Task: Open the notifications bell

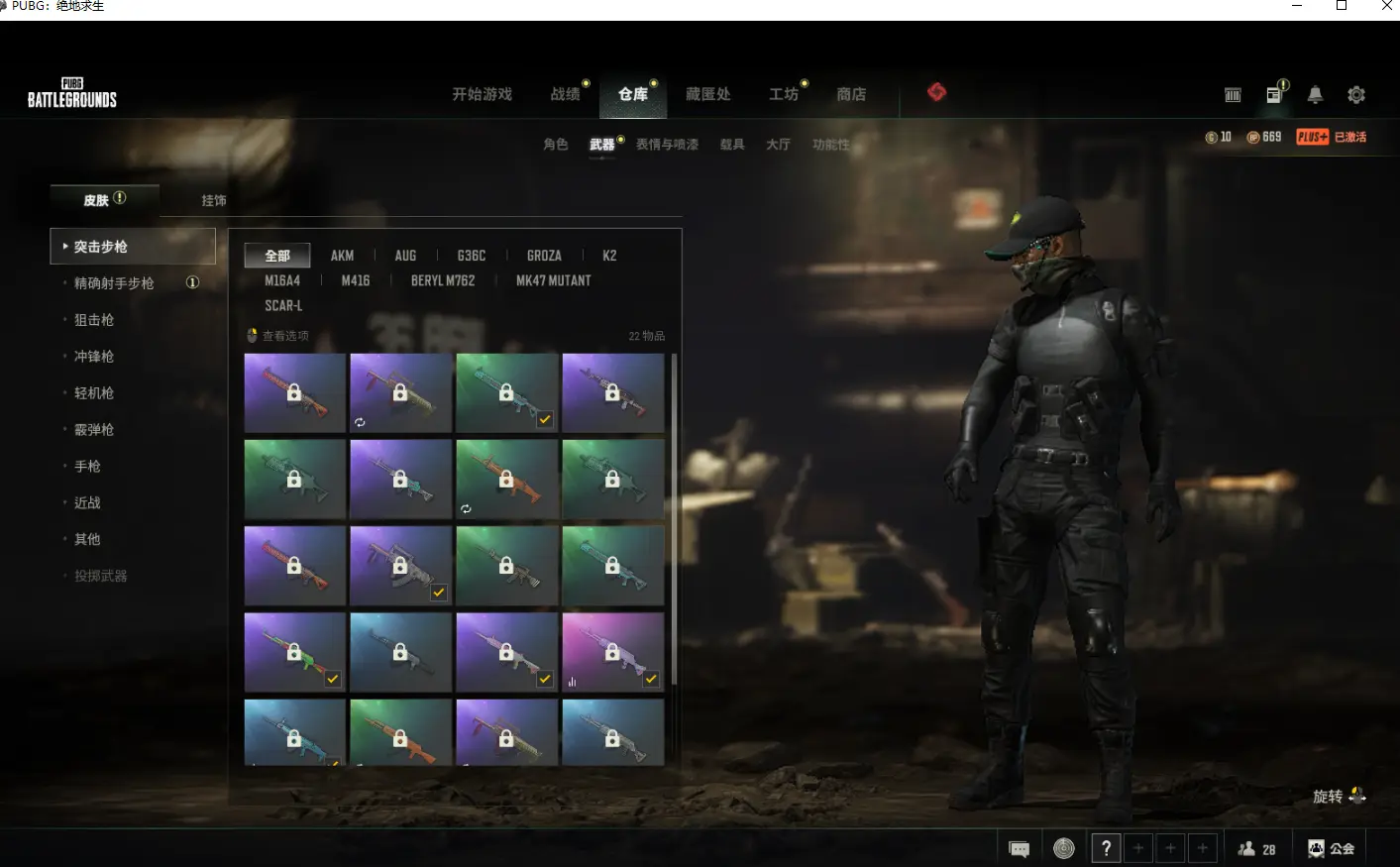Action: [x=1315, y=95]
